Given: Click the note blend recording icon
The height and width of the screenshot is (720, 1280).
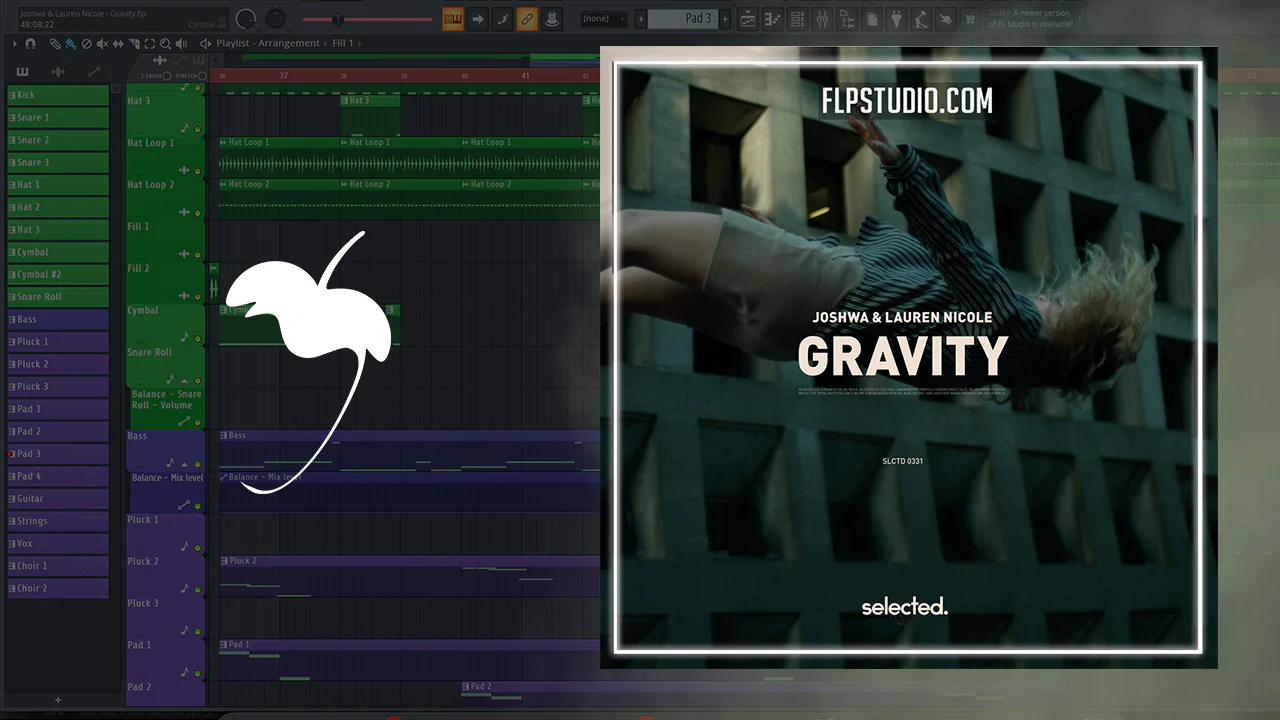Looking at the screenshot, I should pos(502,19).
